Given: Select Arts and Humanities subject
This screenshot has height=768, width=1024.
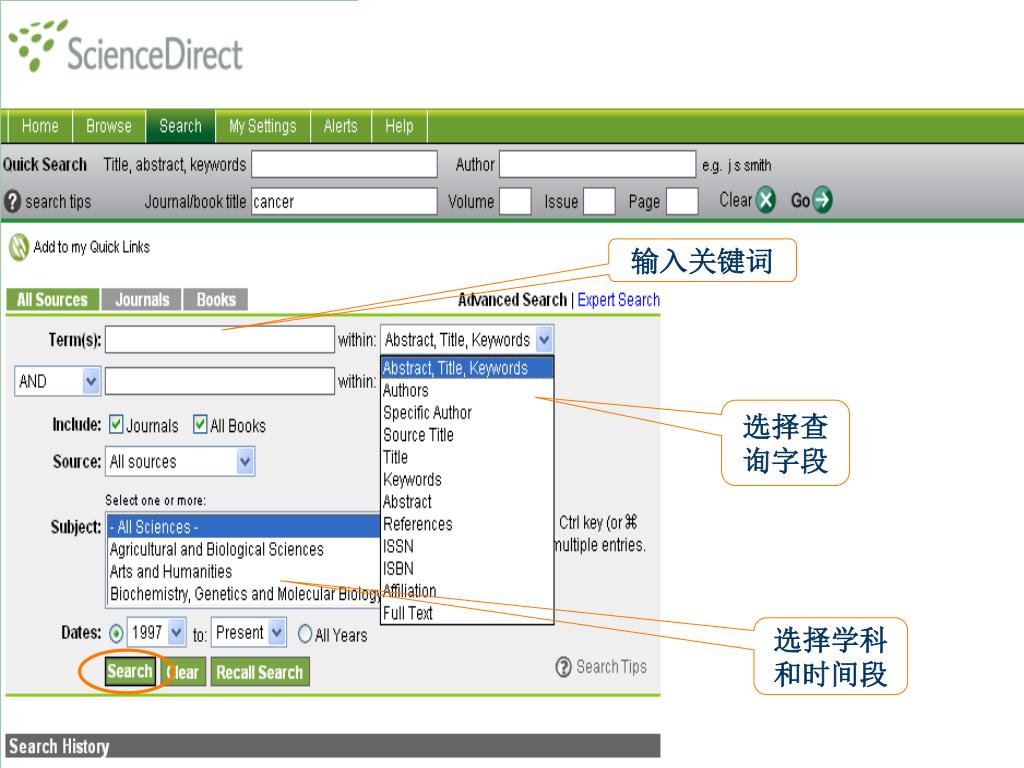Looking at the screenshot, I should (x=244, y=571).
